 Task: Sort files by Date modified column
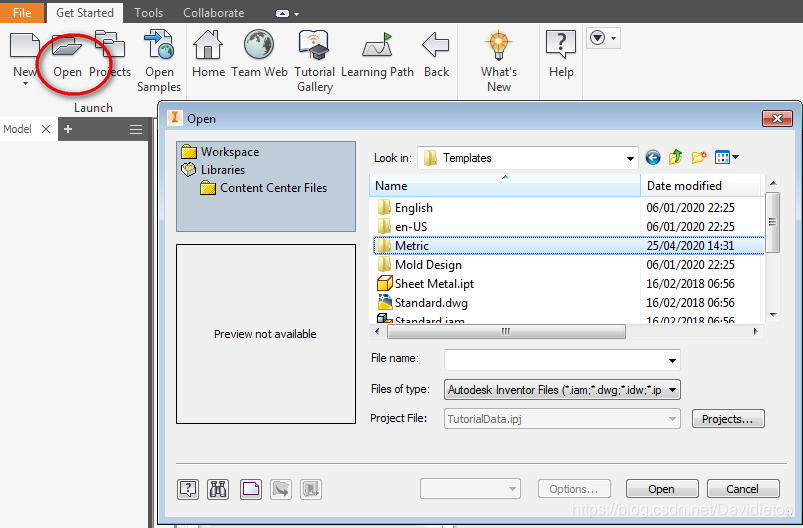[701, 185]
